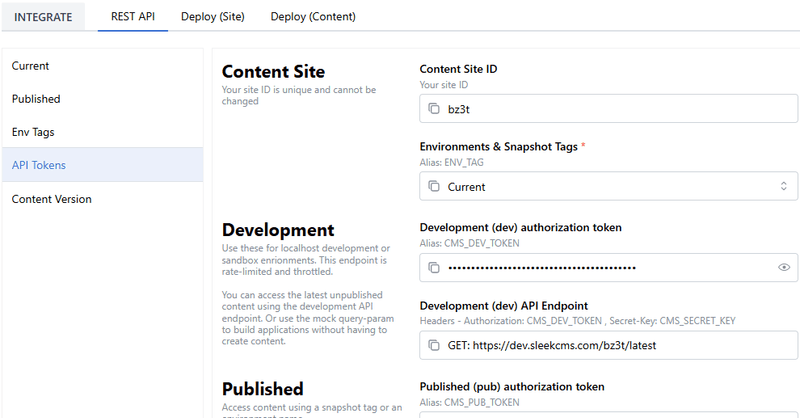Open the INTEGRATE tab
This screenshot has height=418, width=800.
(x=44, y=16)
